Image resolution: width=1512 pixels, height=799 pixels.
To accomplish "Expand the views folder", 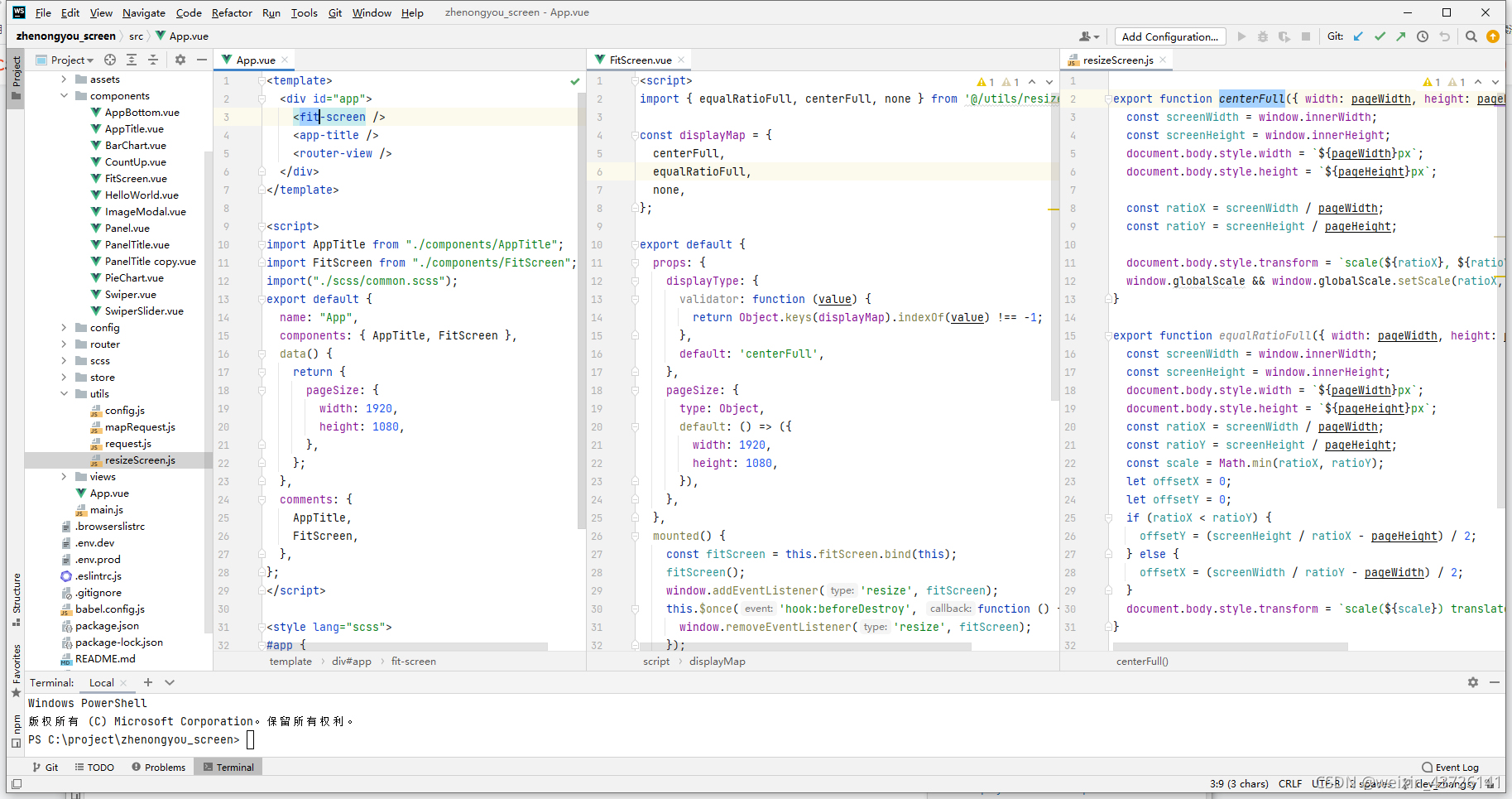I will click(64, 477).
